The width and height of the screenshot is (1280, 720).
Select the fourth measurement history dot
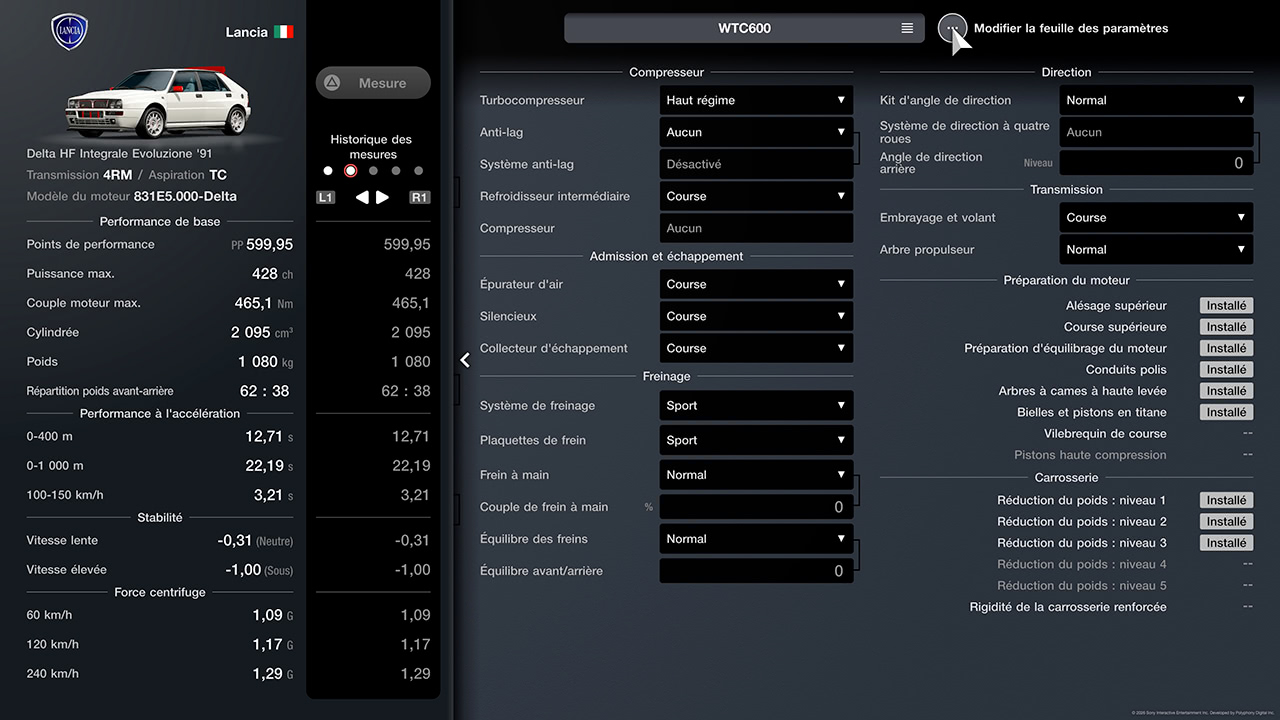tap(396, 171)
